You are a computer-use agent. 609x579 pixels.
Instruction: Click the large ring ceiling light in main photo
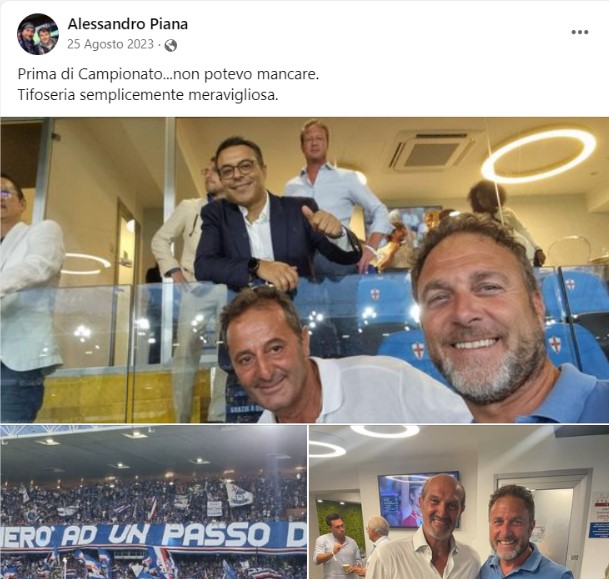click(x=539, y=156)
